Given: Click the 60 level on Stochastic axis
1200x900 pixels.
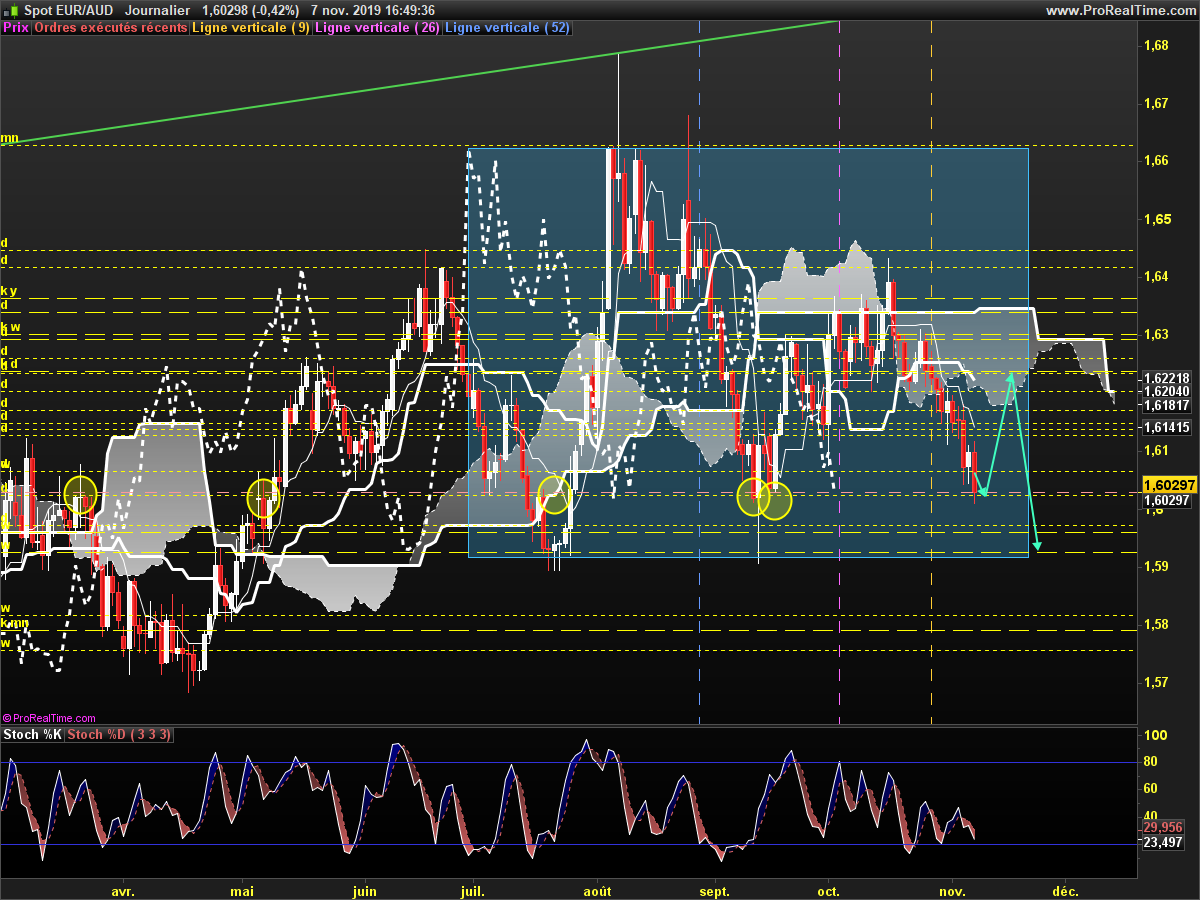Looking at the screenshot, I should [x=1149, y=789].
